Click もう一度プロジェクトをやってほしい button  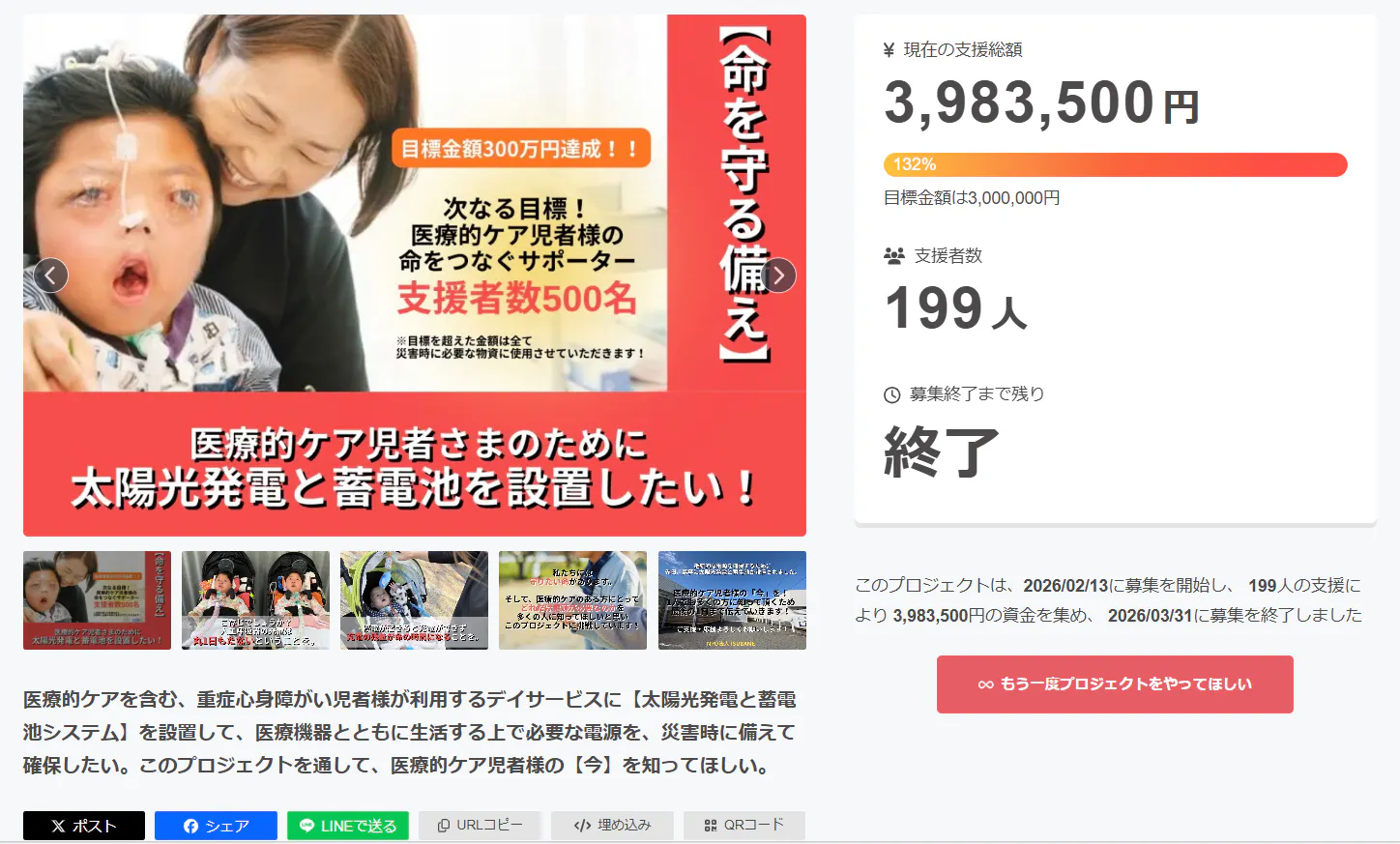coord(1115,684)
